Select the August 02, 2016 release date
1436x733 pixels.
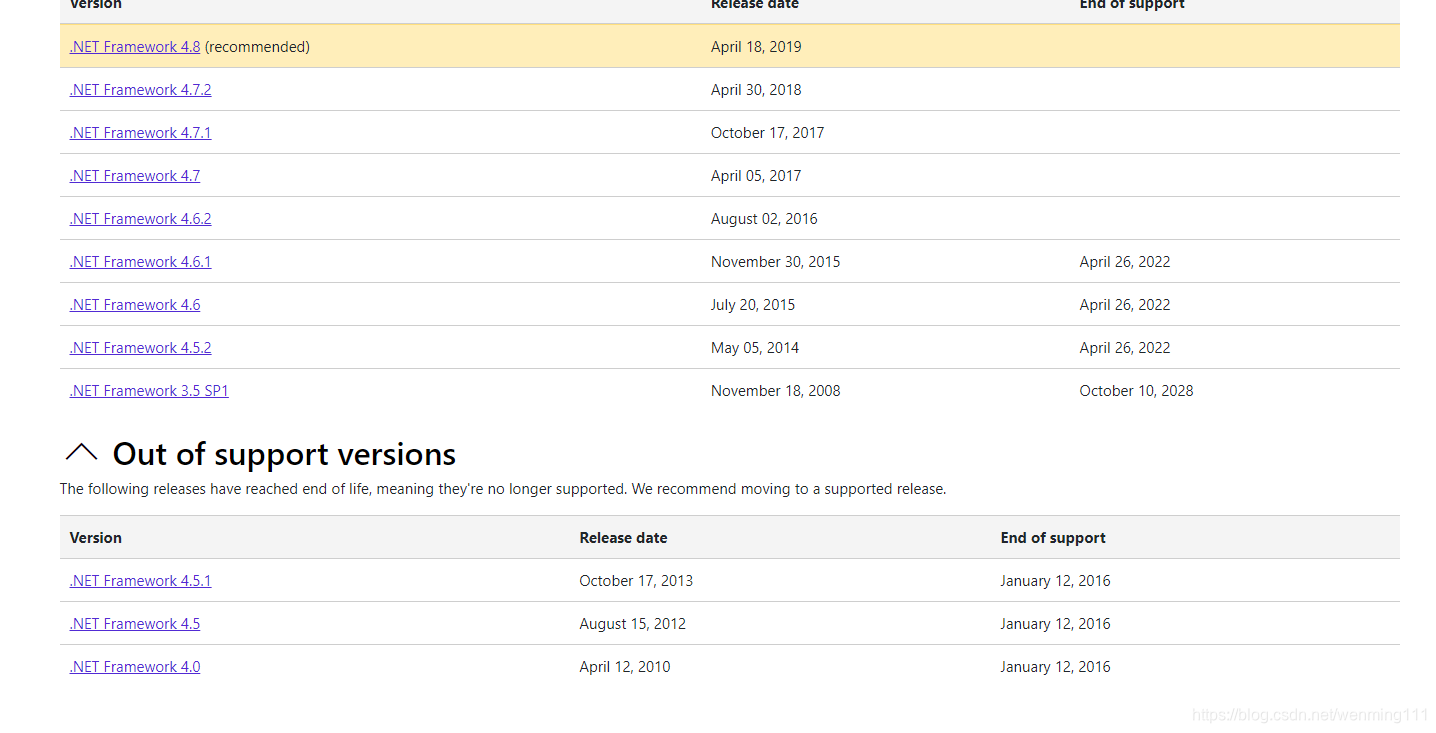[x=764, y=219]
